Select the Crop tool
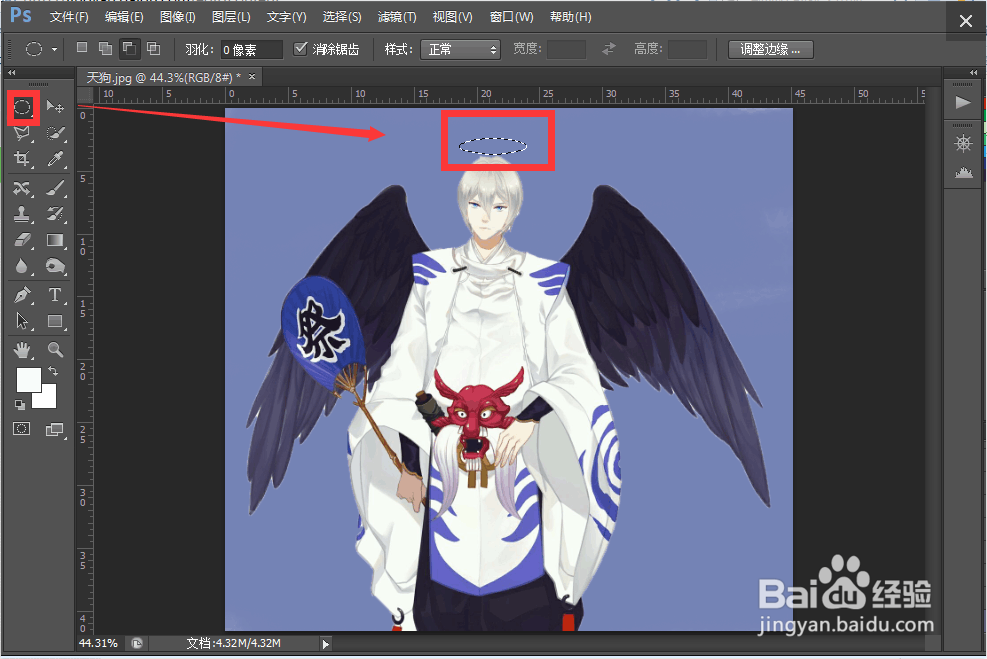This screenshot has width=987, height=659. (23, 159)
